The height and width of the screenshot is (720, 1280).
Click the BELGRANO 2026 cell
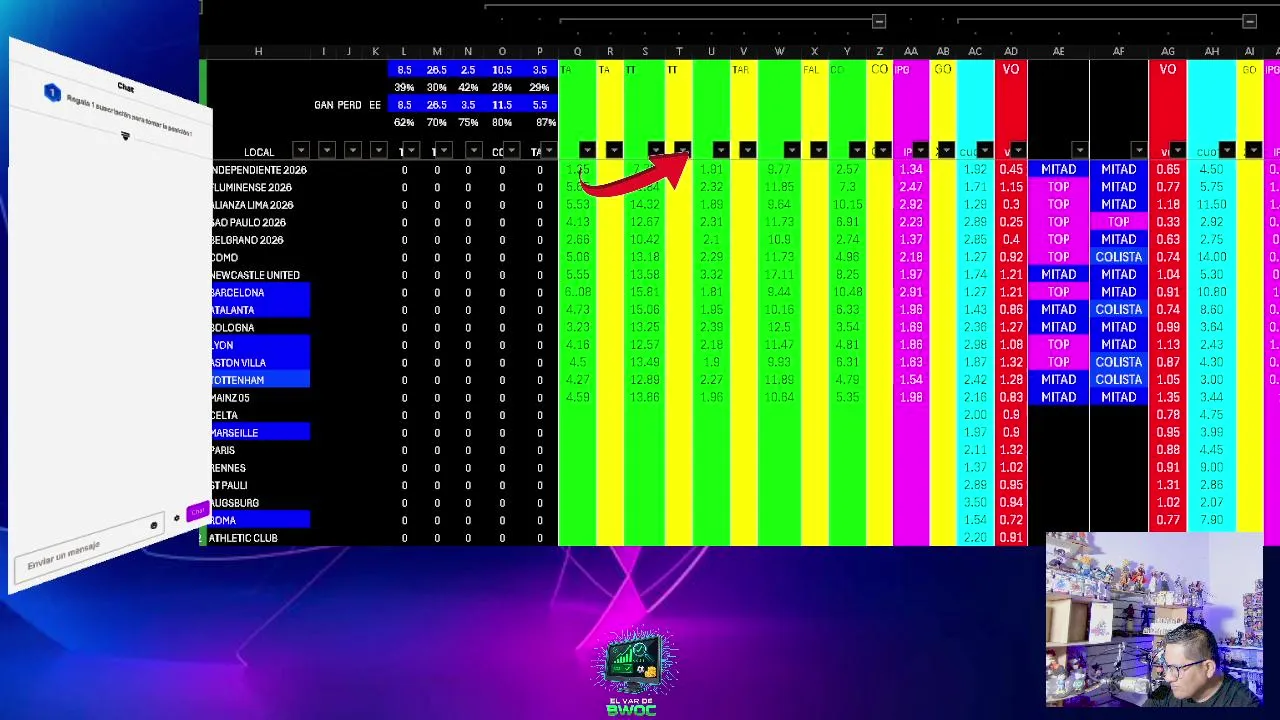259,240
